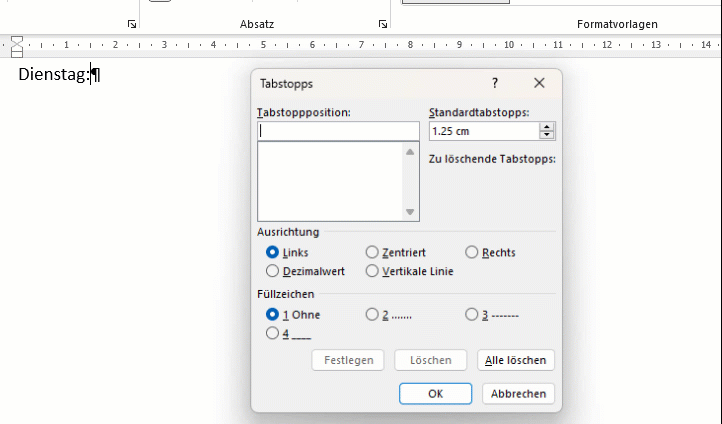Confirm the dialog with OK
Screen dimensions: 722x424
pos(435,394)
